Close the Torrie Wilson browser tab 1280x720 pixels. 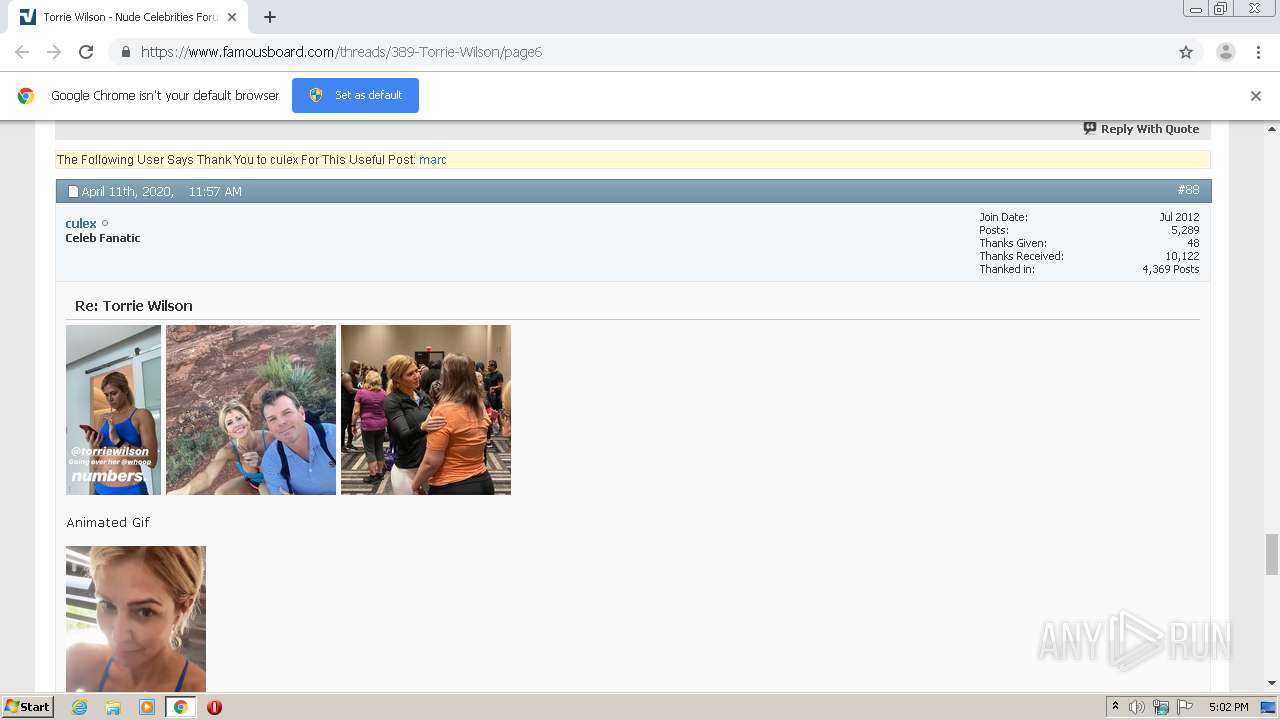tap(232, 17)
